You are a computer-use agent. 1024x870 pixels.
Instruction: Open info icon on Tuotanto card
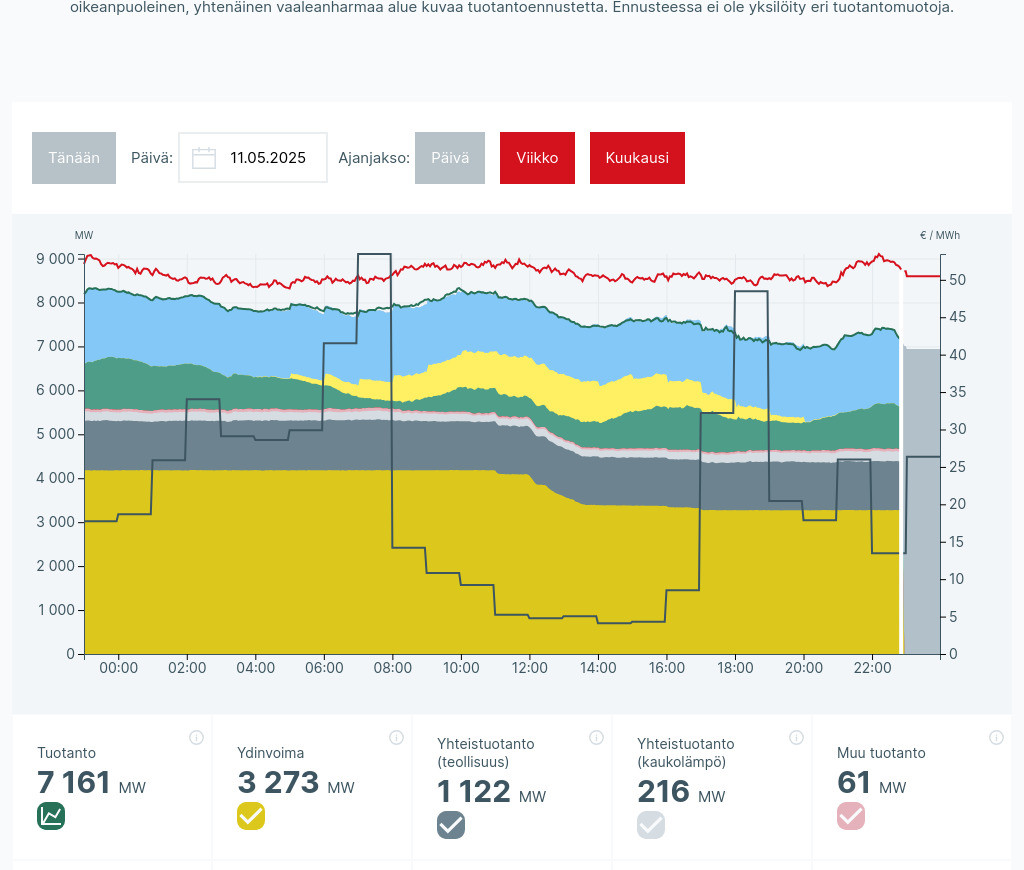point(196,738)
